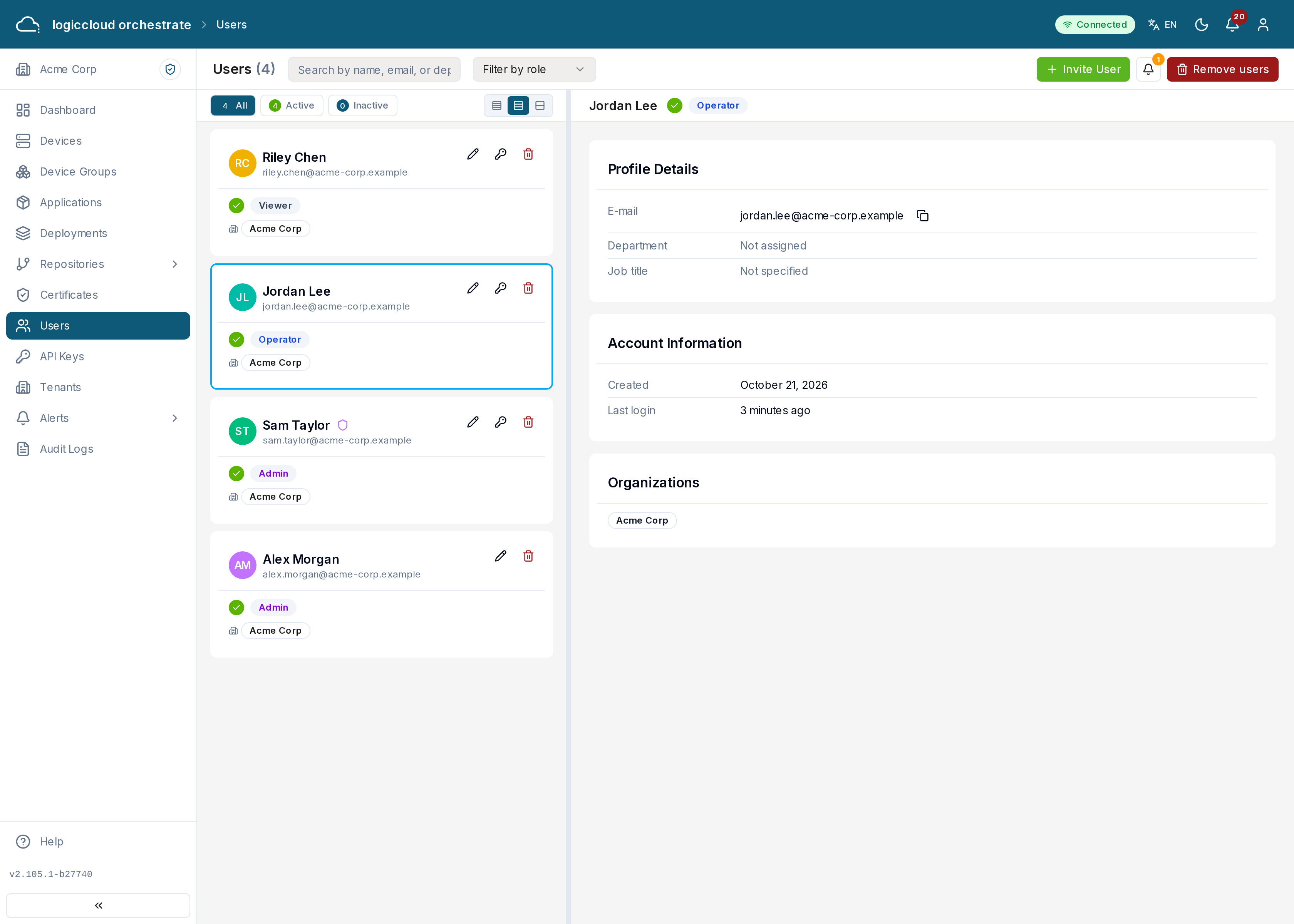Open API Keys in the sidebar
The height and width of the screenshot is (924, 1294).
99,357
